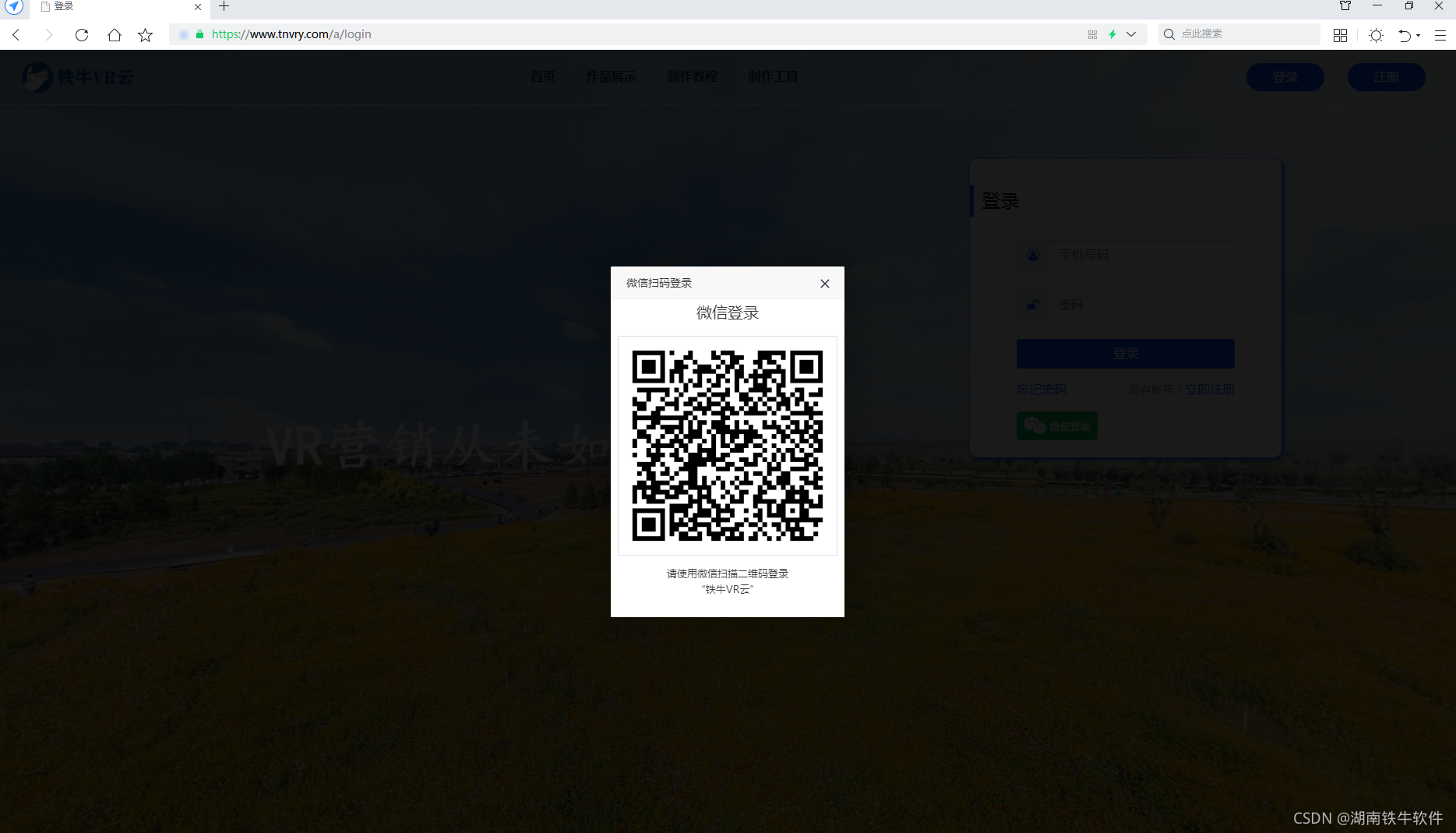1456x833 pixels.
Task: Click the green lightning speed-mode icon
Action: click(x=1112, y=34)
